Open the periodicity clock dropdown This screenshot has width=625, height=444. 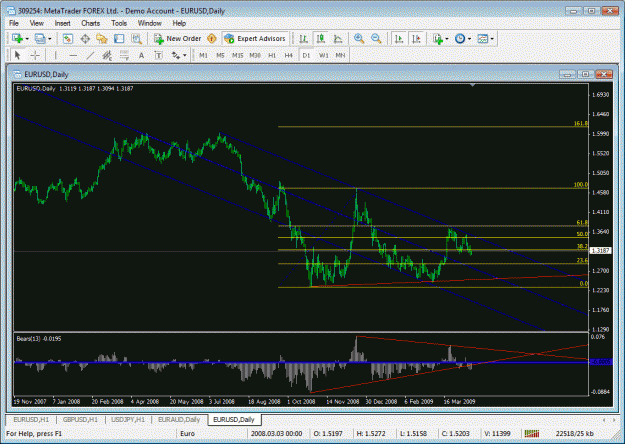point(463,39)
